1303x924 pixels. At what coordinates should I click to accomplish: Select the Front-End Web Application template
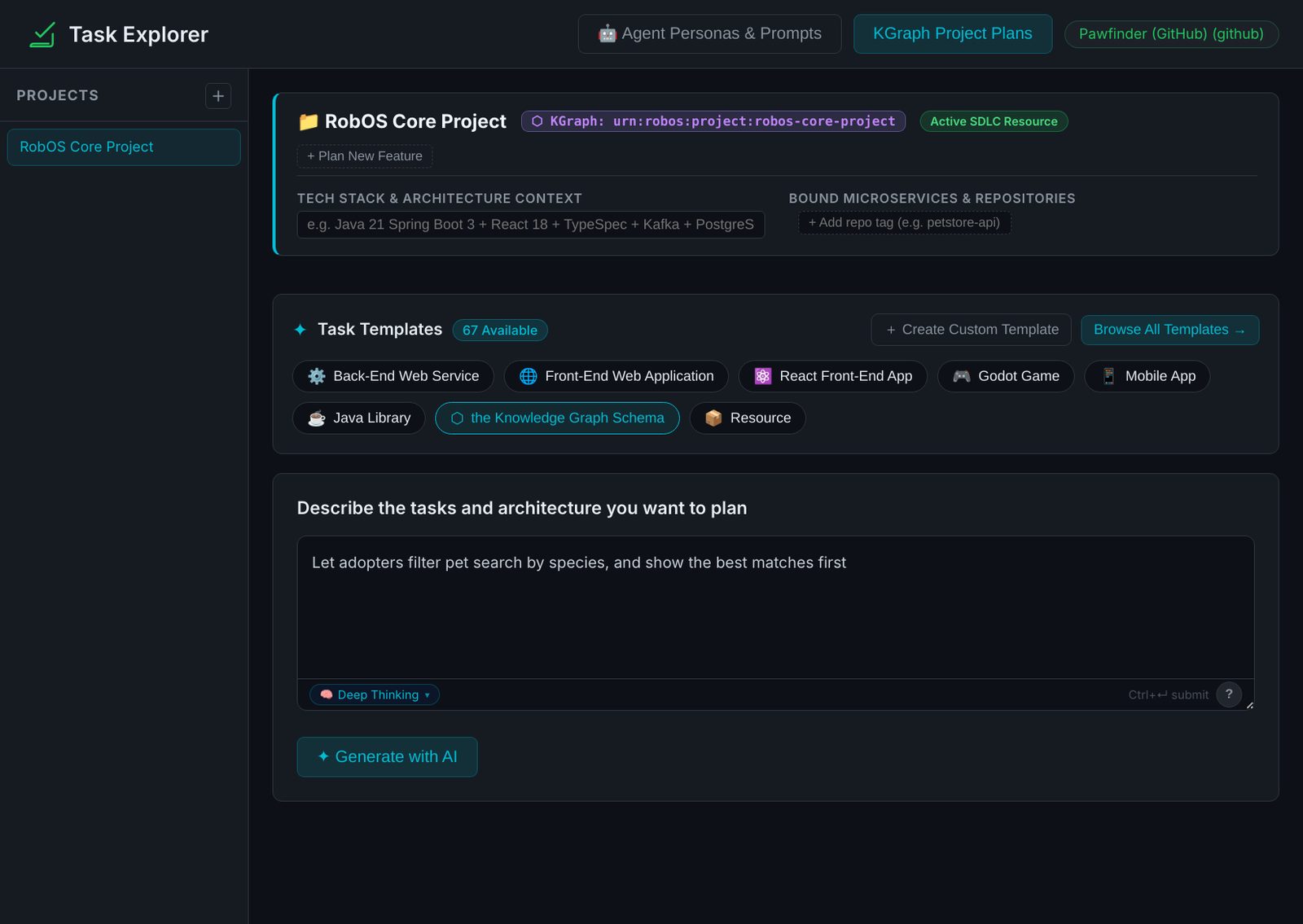[616, 376]
